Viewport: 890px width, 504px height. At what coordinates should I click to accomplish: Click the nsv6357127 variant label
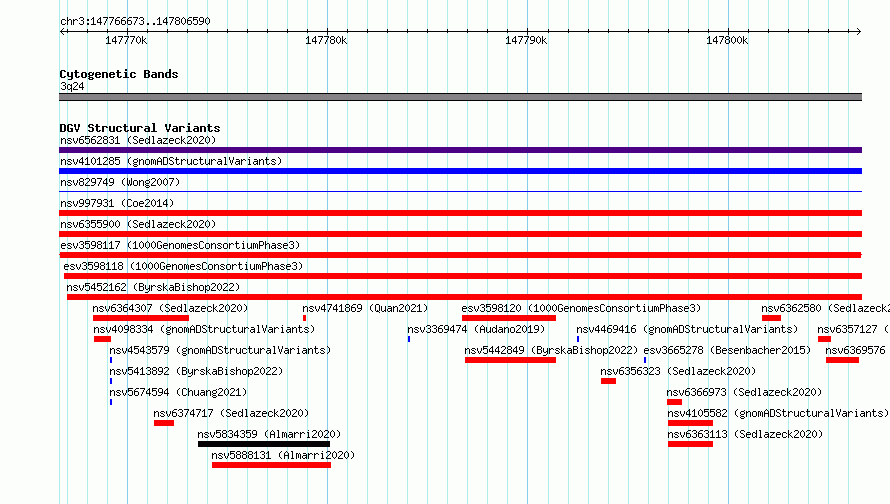tap(853, 329)
